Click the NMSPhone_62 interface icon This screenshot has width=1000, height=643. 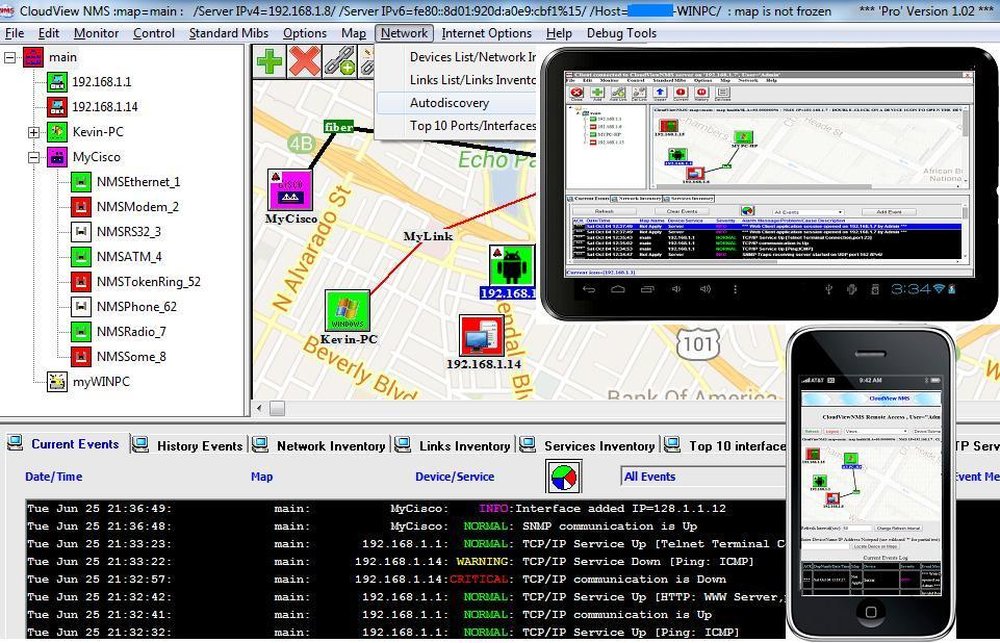(80, 306)
